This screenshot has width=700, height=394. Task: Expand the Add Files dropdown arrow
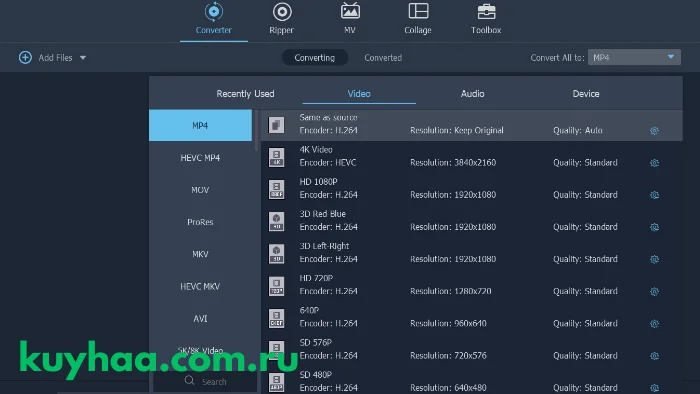(x=83, y=58)
